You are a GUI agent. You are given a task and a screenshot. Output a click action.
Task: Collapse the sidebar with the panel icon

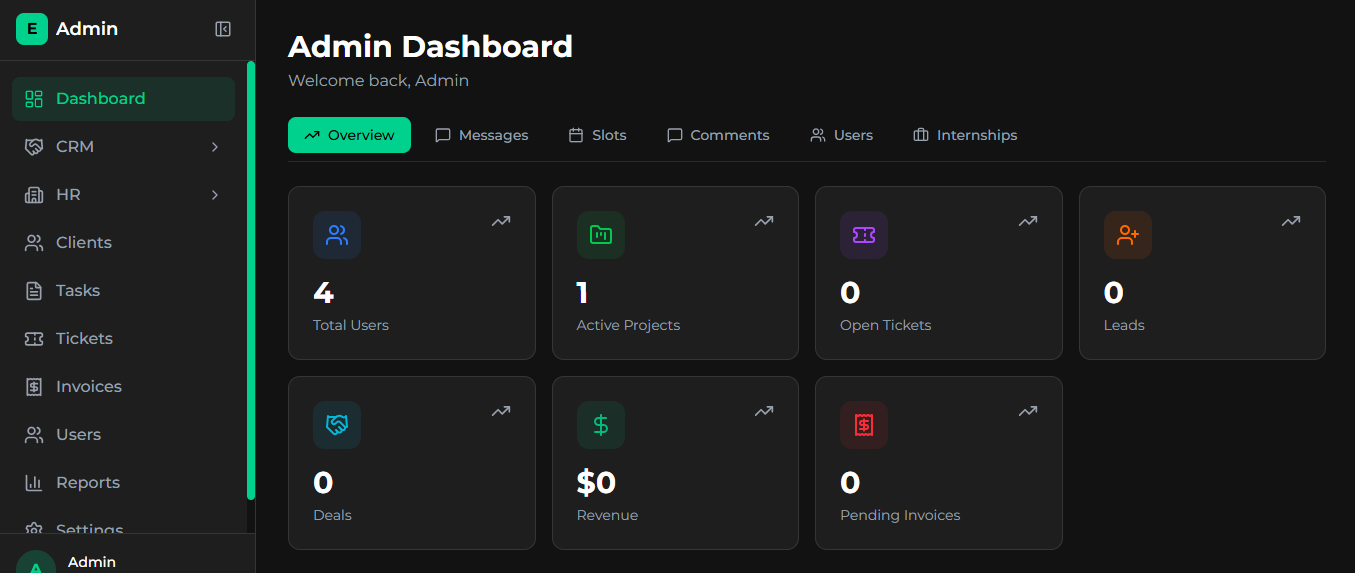[223, 29]
